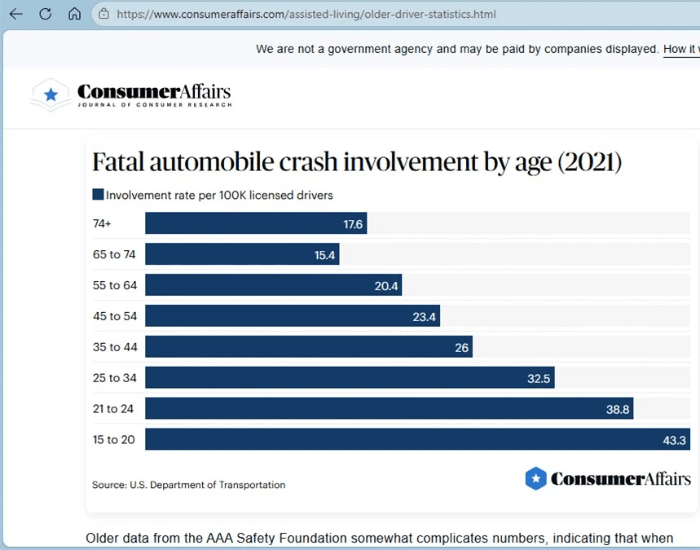The height and width of the screenshot is (550, 700).
Task: Select the '25 to 34' age label
Action: click(115, 378)
